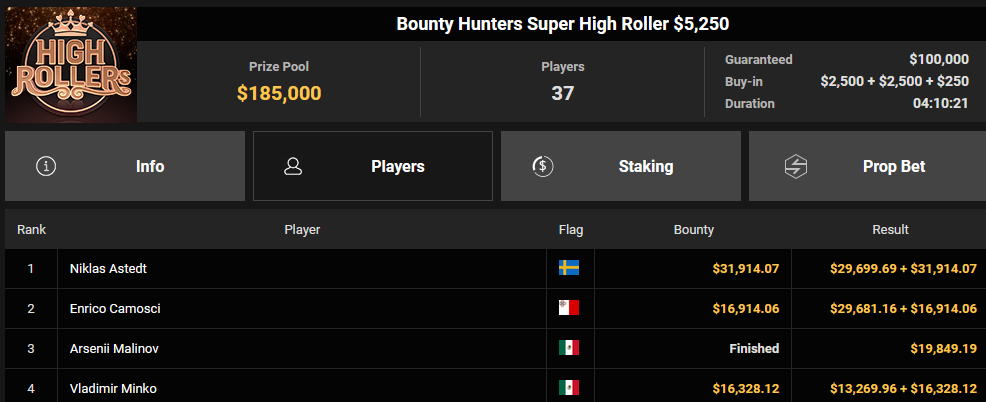Click the Mexican flag for Vladimir Minko
Image resolution: width=986 pixels, height=402 pixels.
pos(568,388)
